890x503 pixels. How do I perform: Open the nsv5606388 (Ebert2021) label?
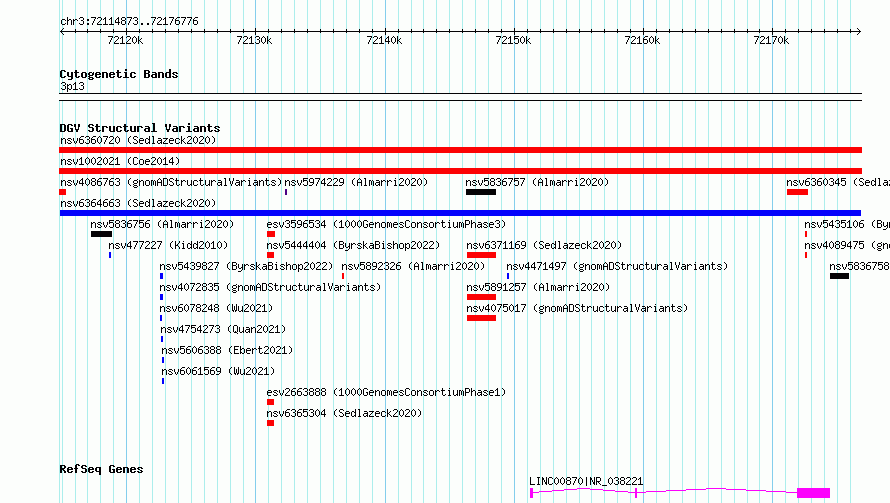(227, 350)
